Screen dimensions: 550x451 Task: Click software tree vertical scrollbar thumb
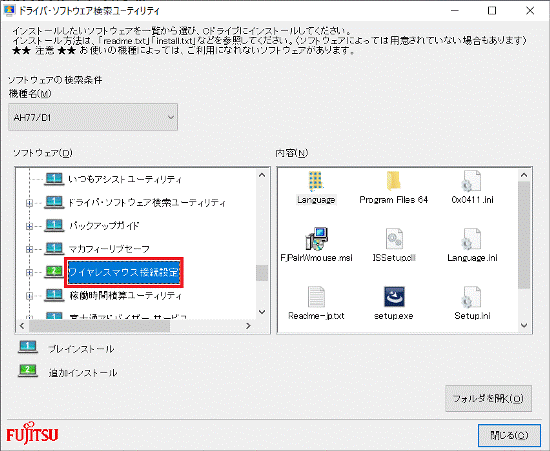click(262, 272)
